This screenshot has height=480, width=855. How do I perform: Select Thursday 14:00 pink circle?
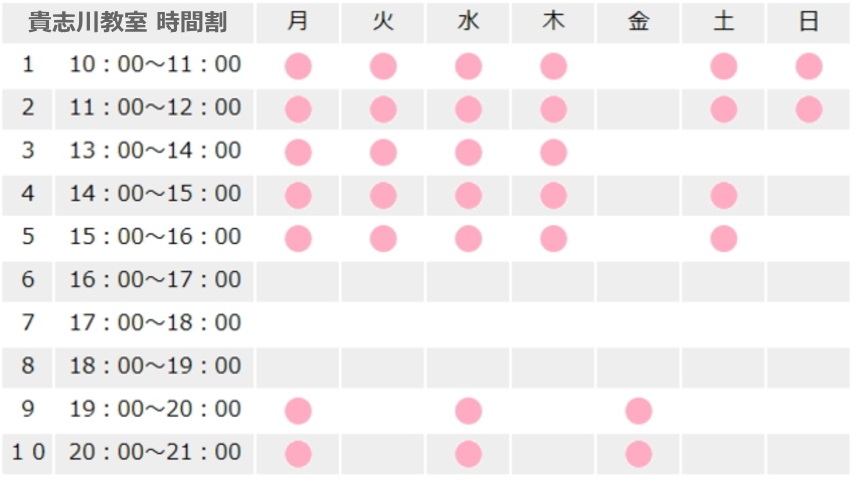pos(553,196)
